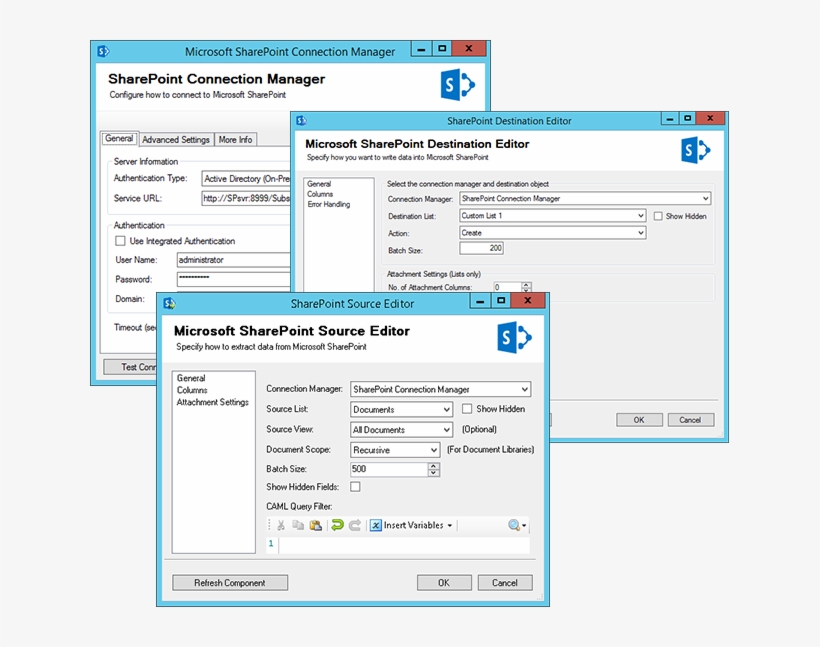Image resolution: width=820 pixels, height=647 pixels.
Task: Open the magnifier search icon in CAML toolbar
Action: pos(512,524)
